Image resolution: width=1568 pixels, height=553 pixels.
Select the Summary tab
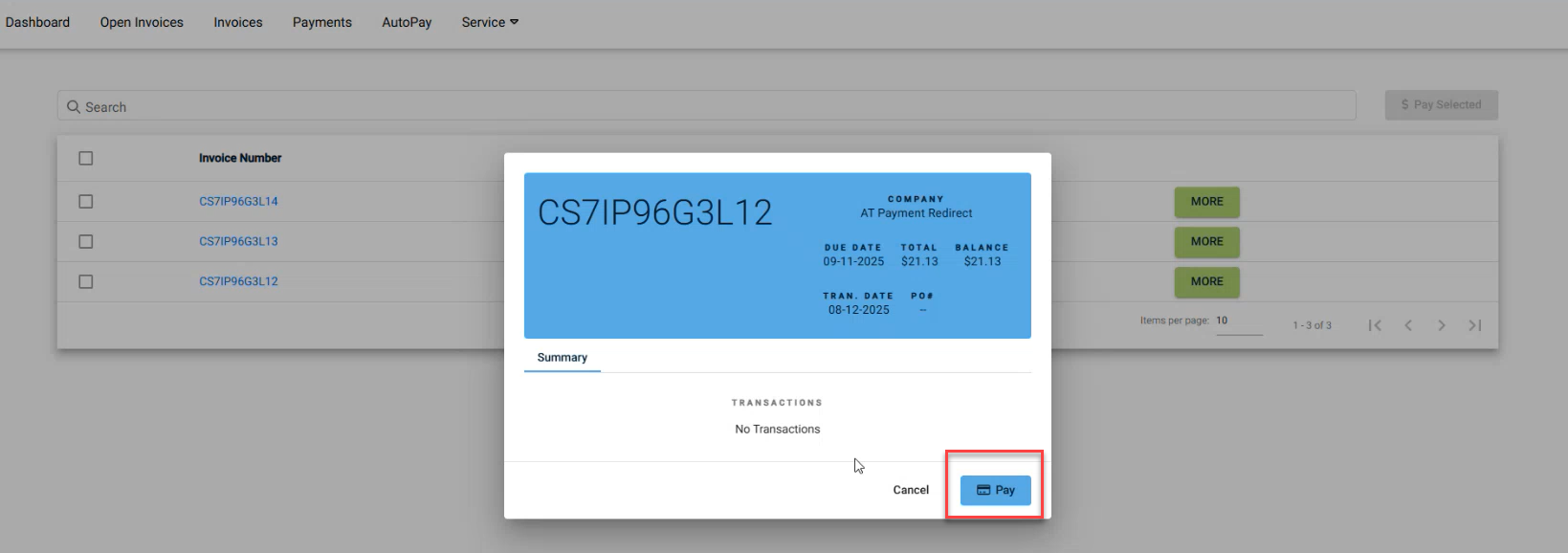click(562, 358)
